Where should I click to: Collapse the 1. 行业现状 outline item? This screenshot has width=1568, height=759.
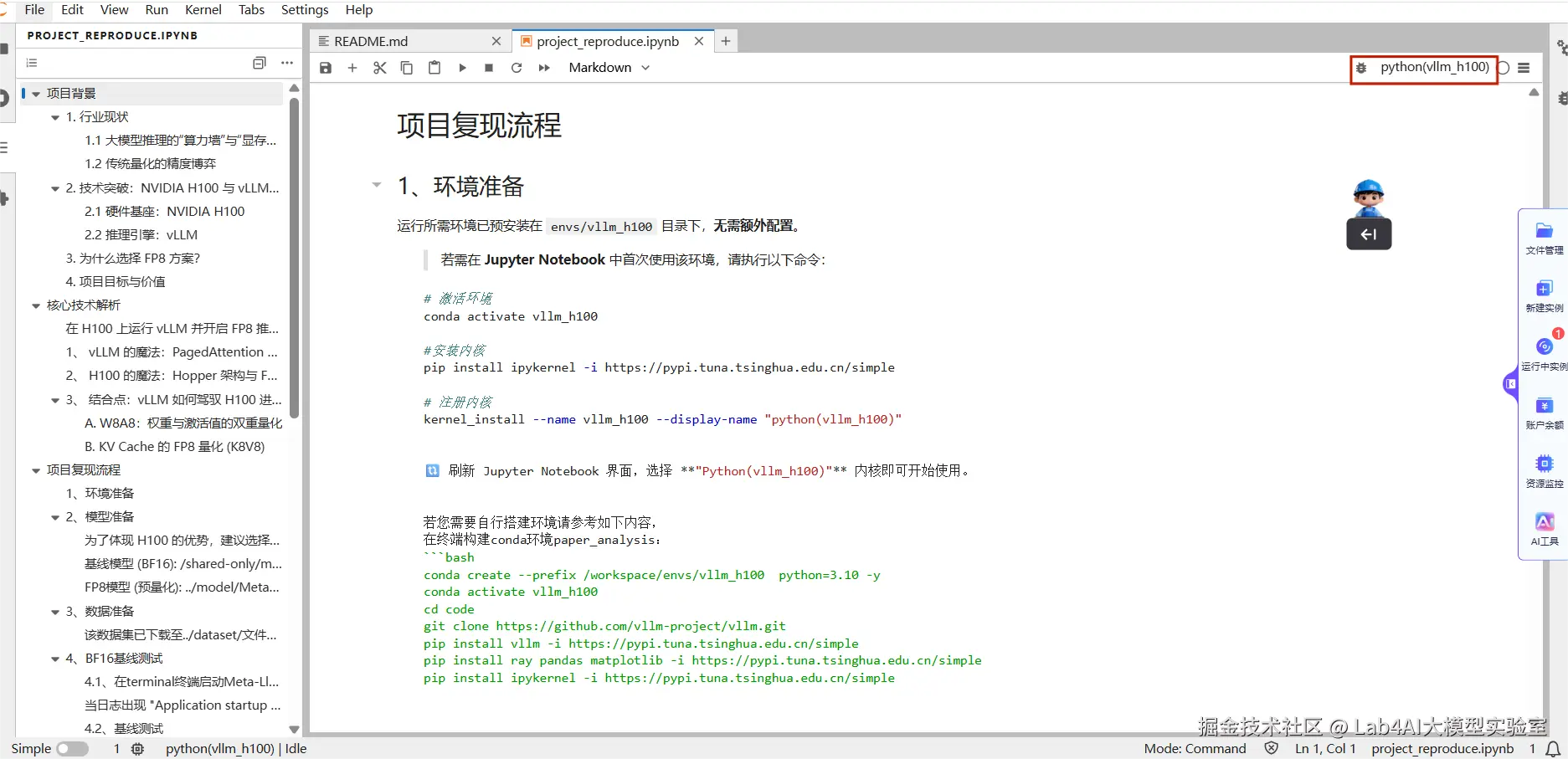click(x=55, y=117)
